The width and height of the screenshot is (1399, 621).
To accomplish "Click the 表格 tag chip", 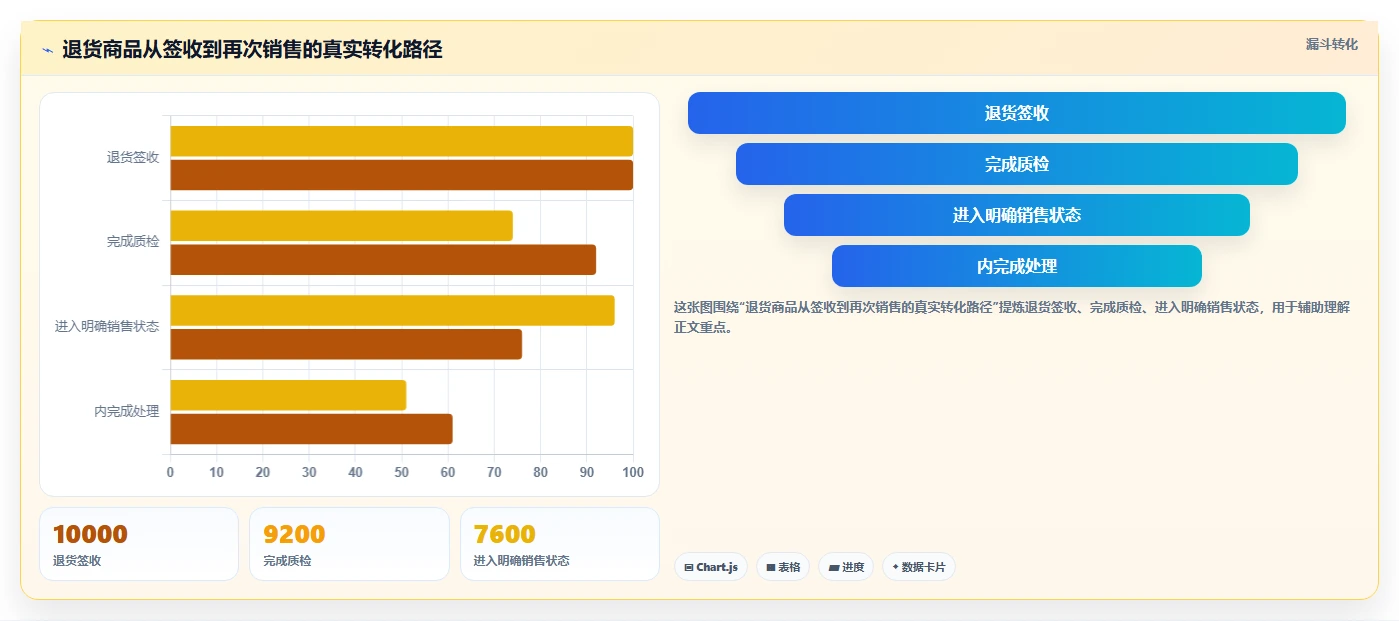I will pos(783,567).
